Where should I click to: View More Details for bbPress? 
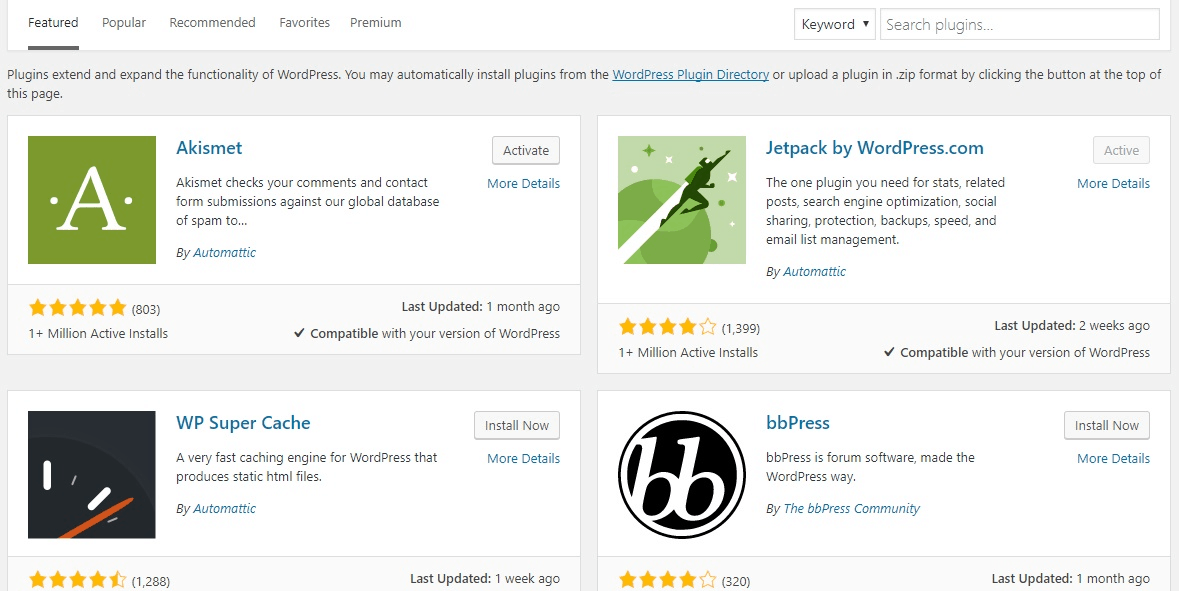[x=1114, y=459]
